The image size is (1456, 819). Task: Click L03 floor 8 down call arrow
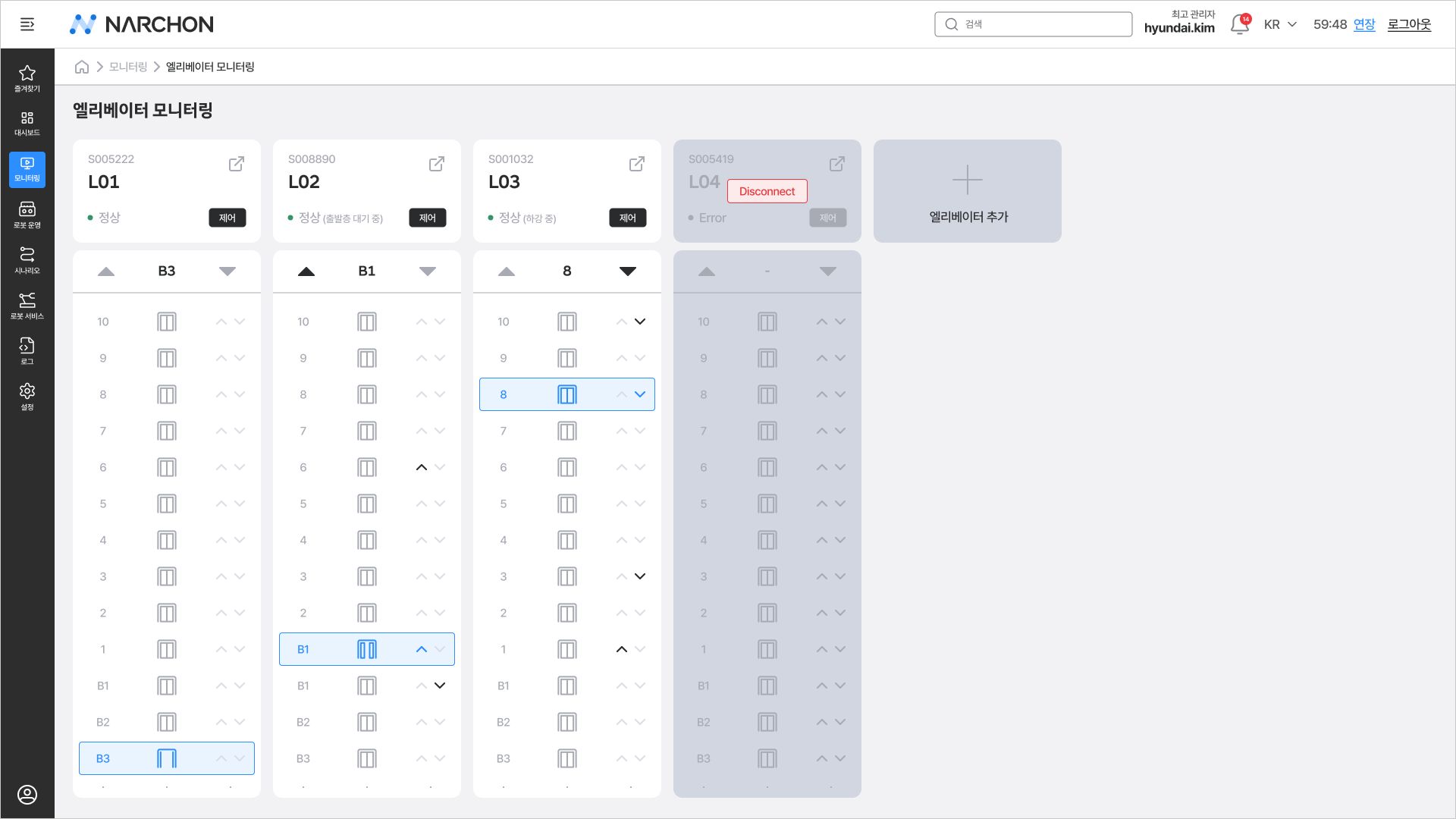pos(640,394)
